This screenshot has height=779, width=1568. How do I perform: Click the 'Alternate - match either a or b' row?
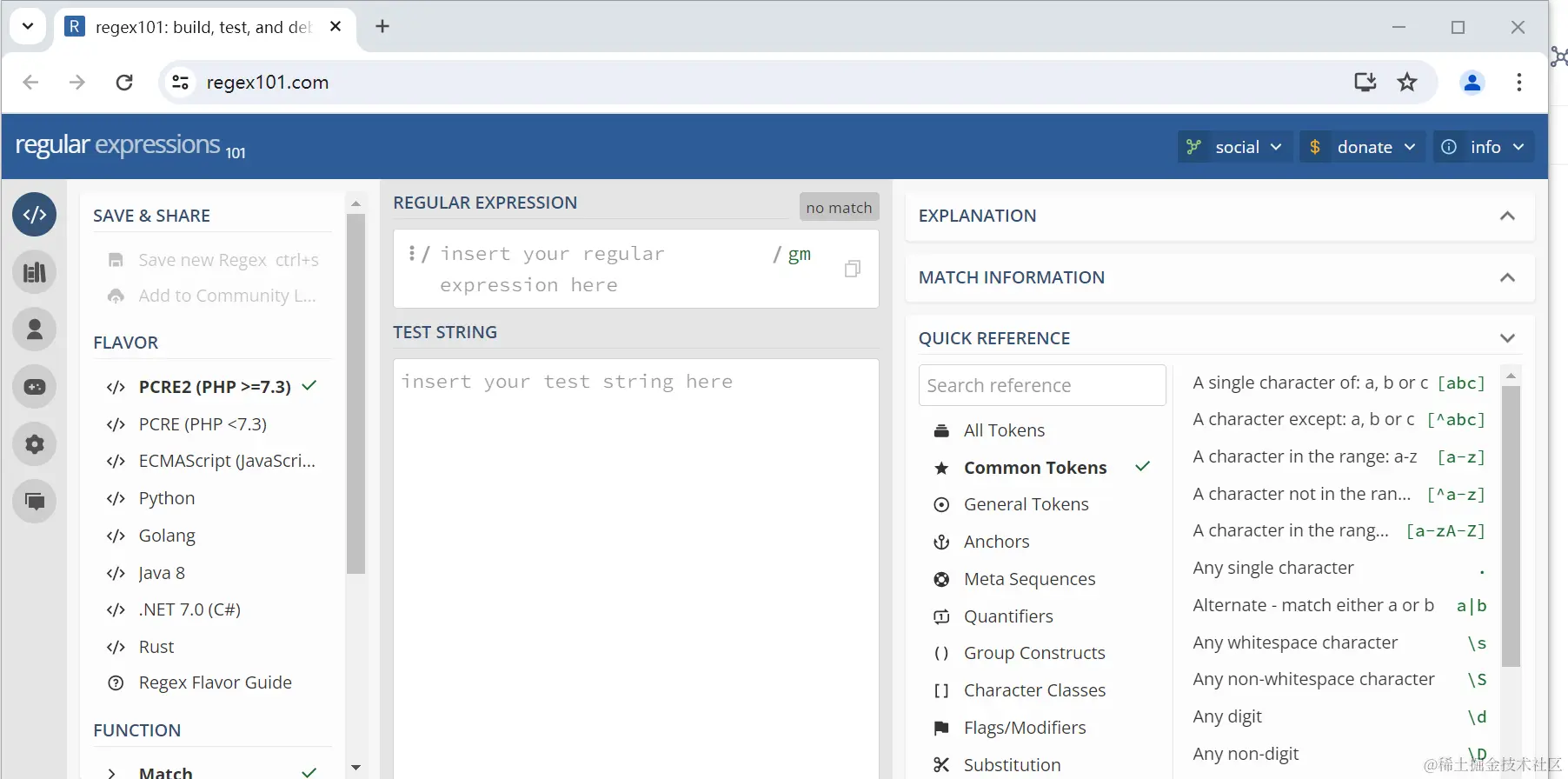tap(1339, 605)
